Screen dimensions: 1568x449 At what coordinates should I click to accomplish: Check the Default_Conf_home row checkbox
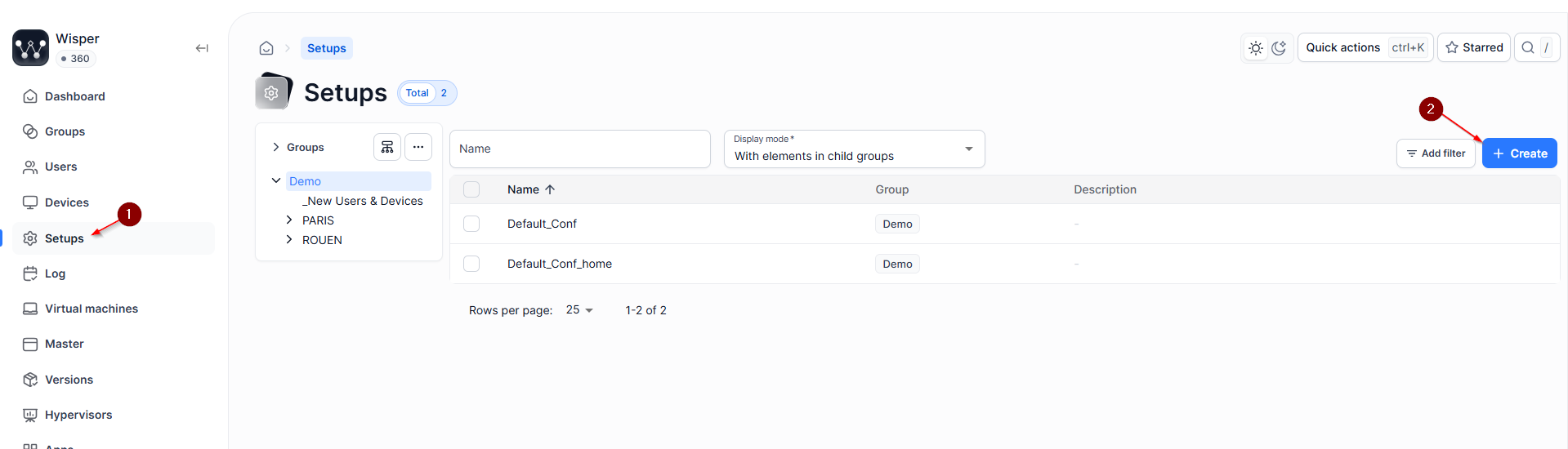(471, 264)
